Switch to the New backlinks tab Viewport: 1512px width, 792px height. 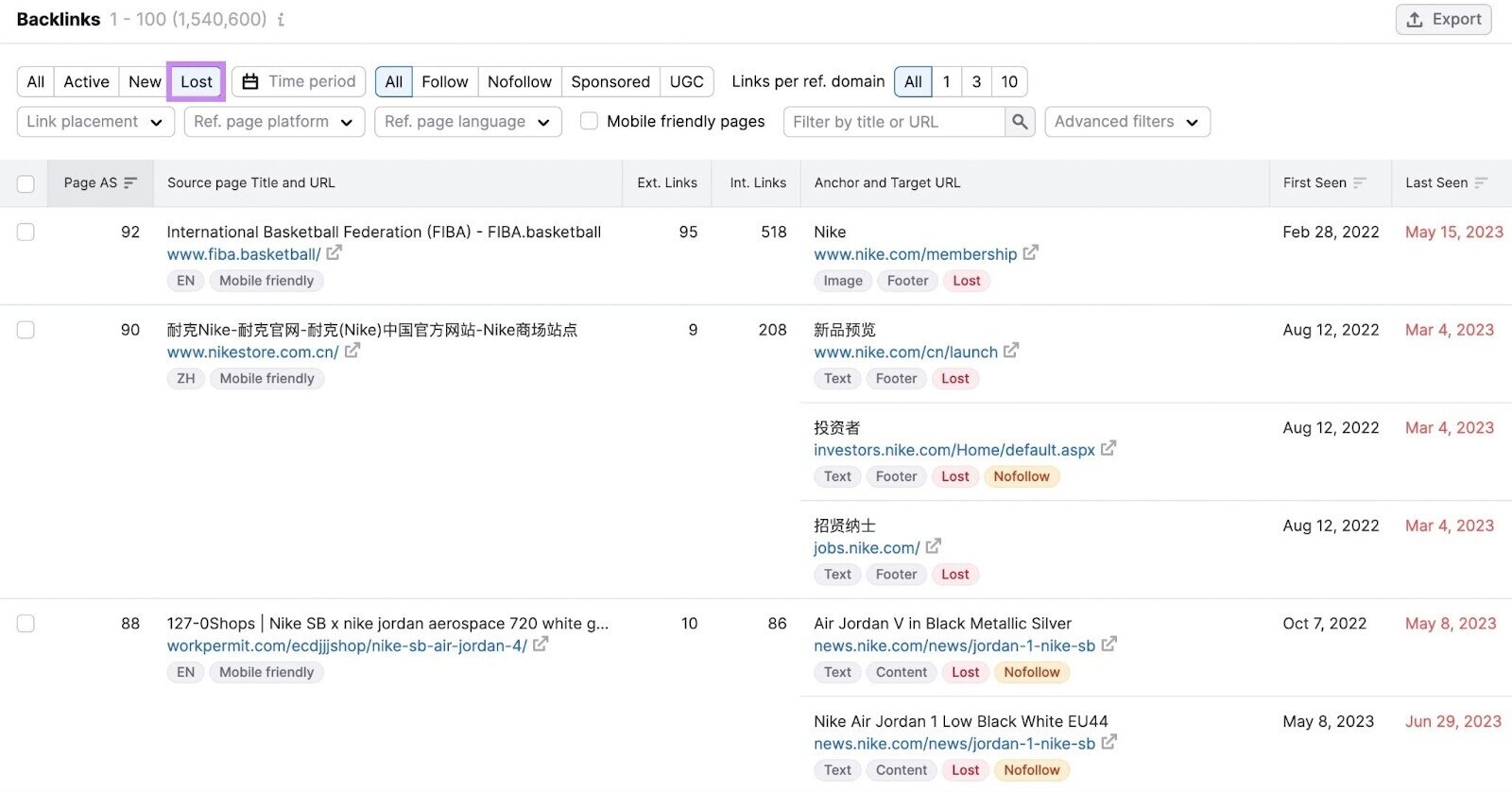click(145, 82)
